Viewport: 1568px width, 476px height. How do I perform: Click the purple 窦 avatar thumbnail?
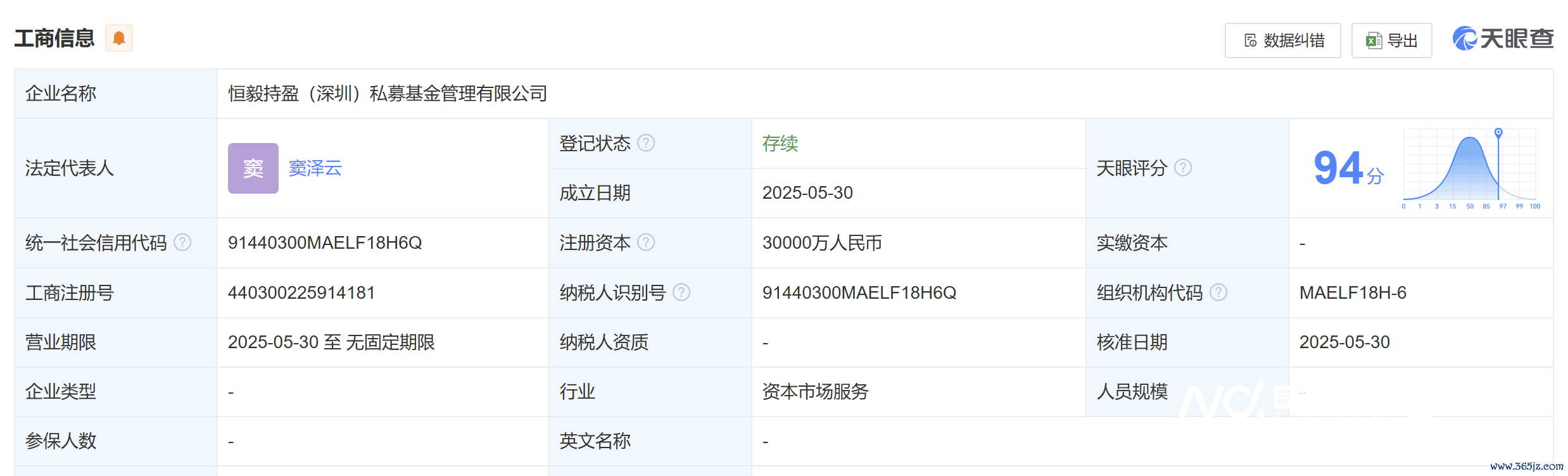253,168
